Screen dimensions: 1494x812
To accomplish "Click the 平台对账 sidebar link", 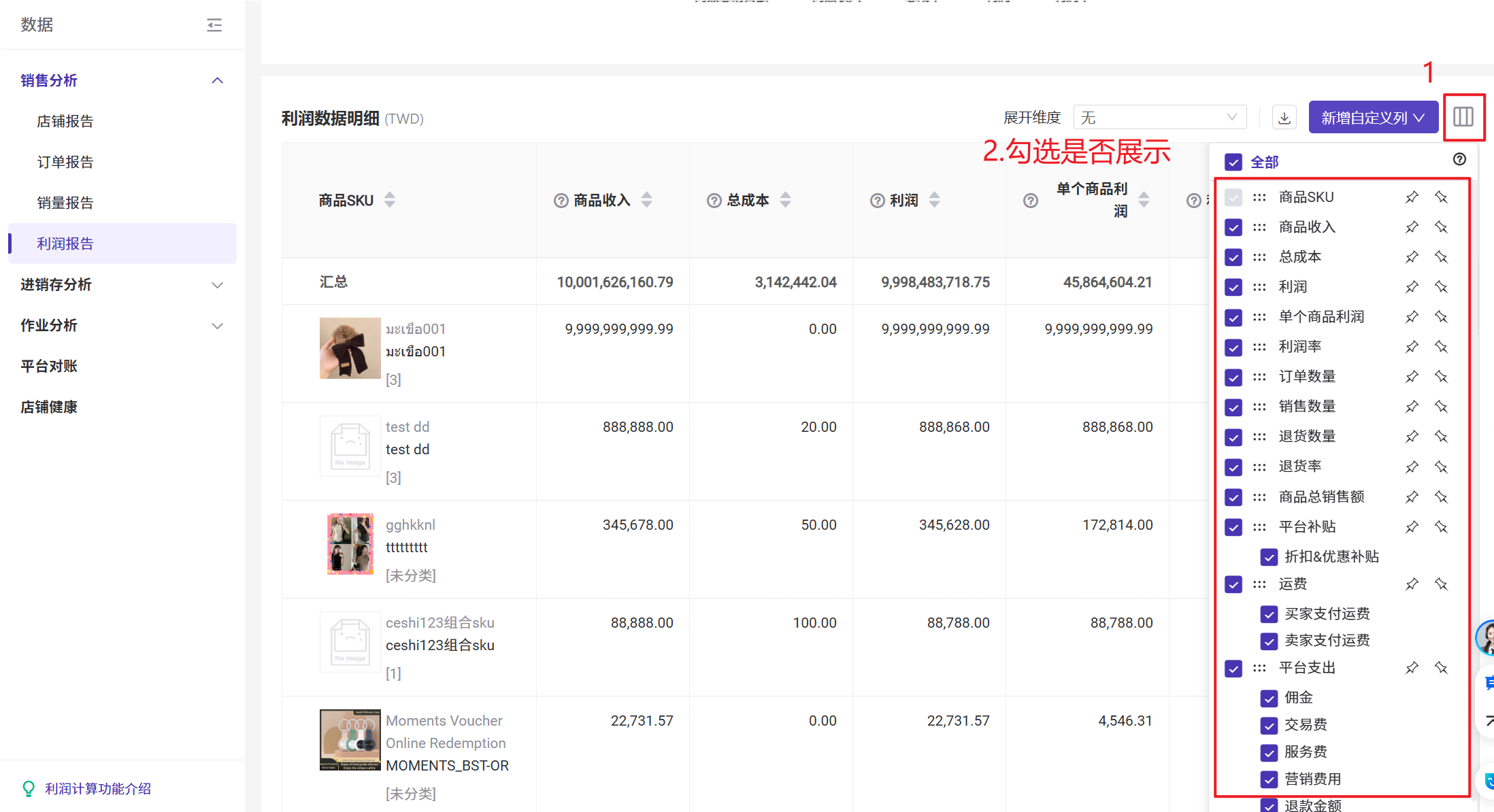I will 49,367.
